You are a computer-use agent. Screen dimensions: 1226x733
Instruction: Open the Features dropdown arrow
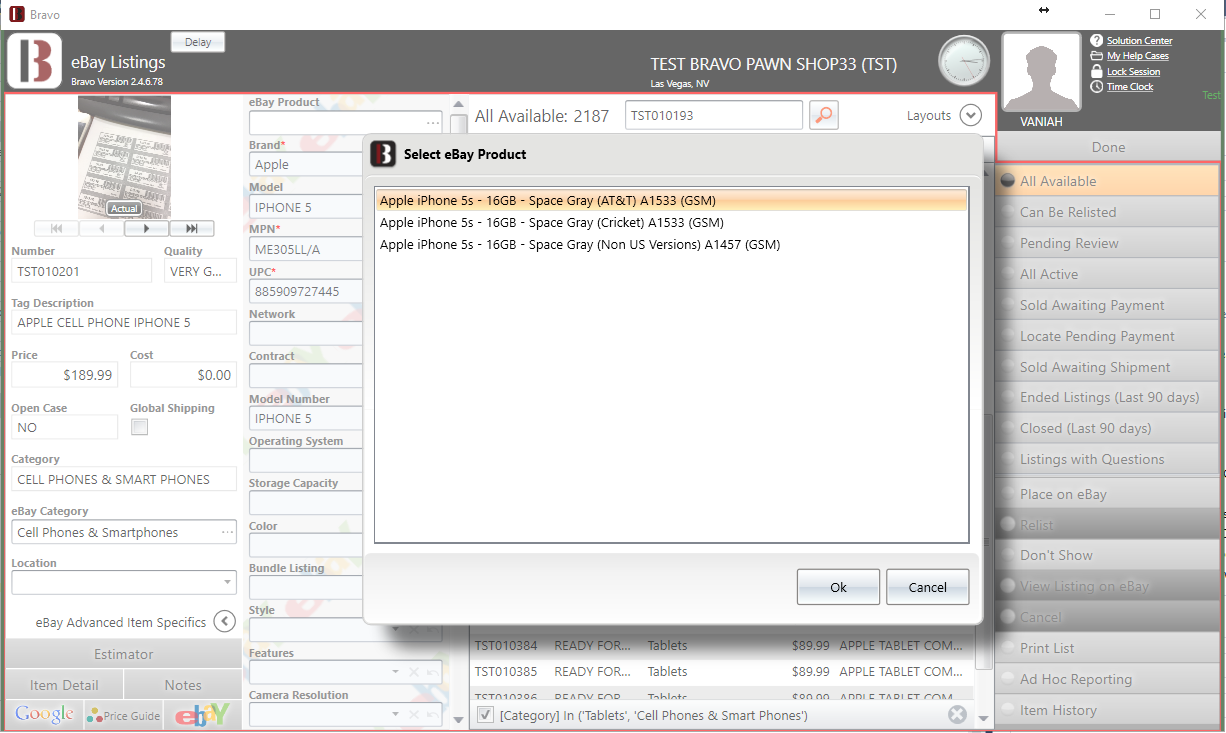(396, 672)
